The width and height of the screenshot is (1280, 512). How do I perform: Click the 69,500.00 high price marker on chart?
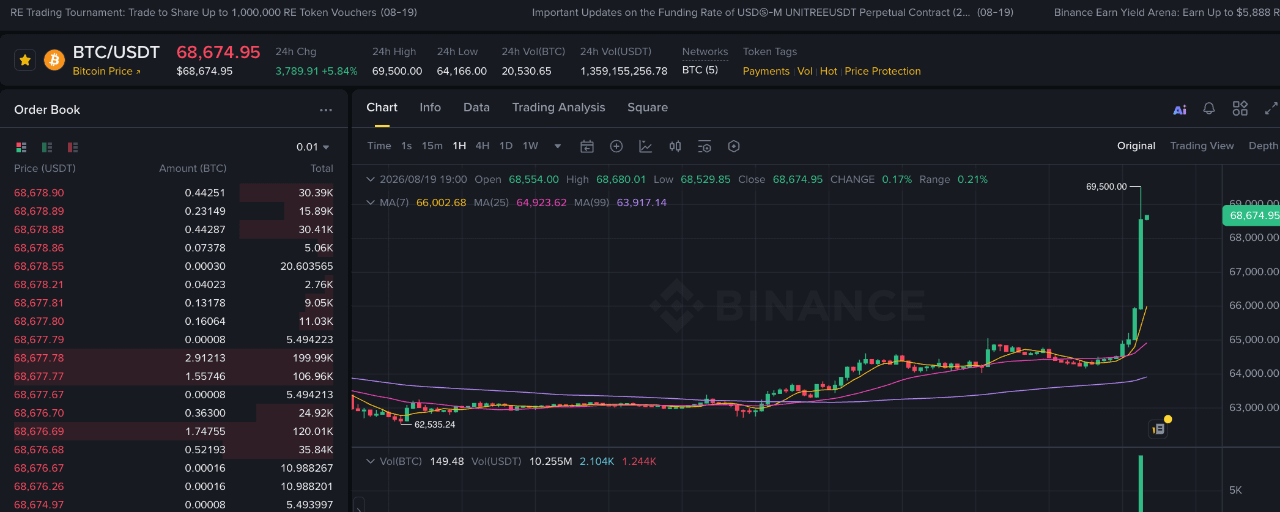coord(1106,187)
